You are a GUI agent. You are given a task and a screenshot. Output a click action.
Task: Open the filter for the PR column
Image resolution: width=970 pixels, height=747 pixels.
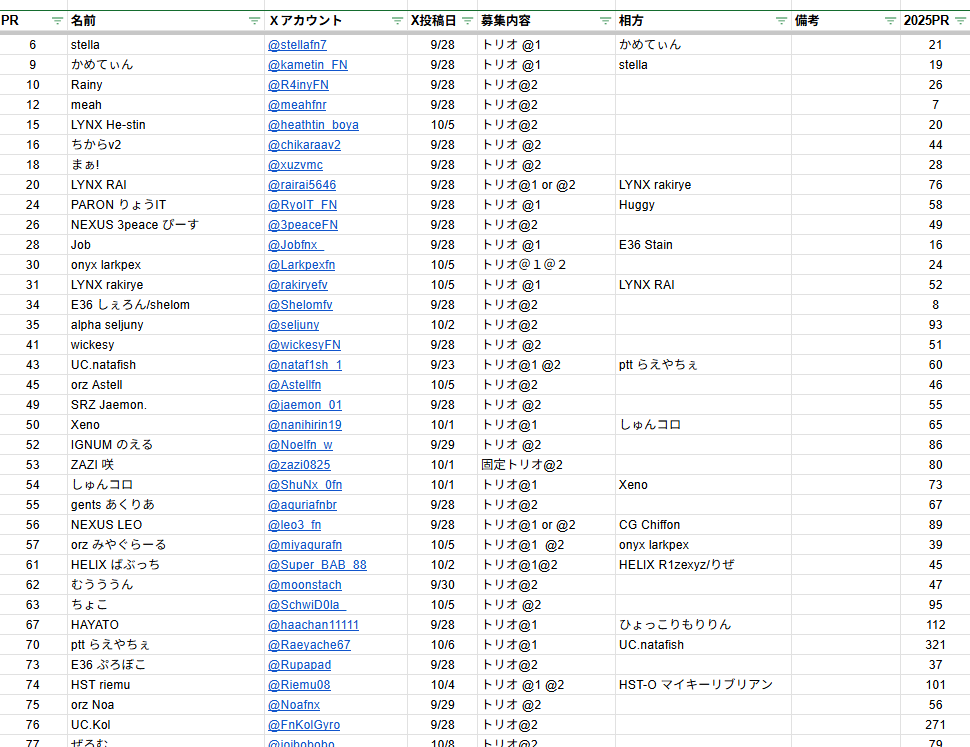(57, 21)
